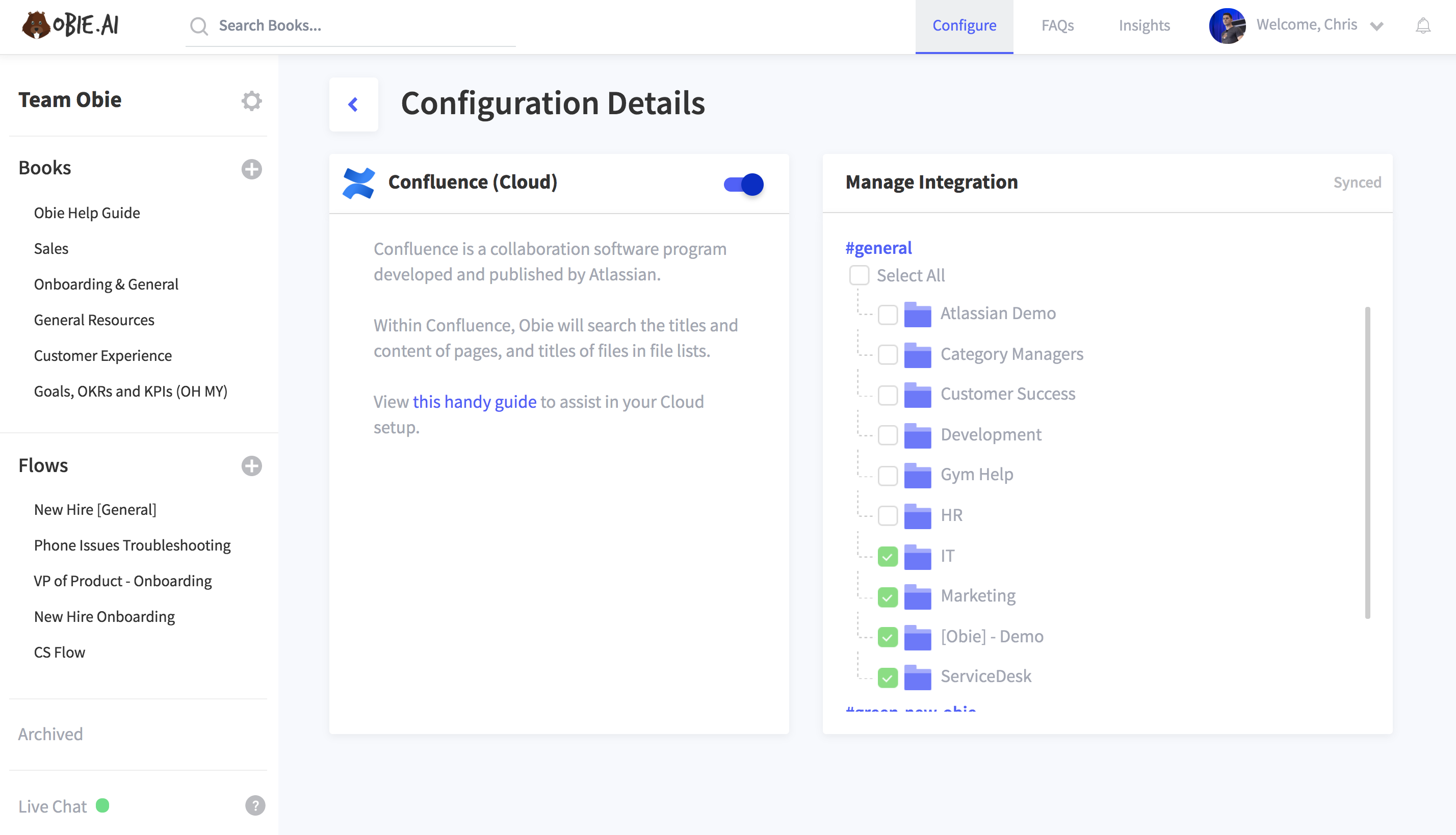Click the ServiceDesk folder name
Image resolution: width=1456 pixels, height=835 pixels.
coord(986,676)
